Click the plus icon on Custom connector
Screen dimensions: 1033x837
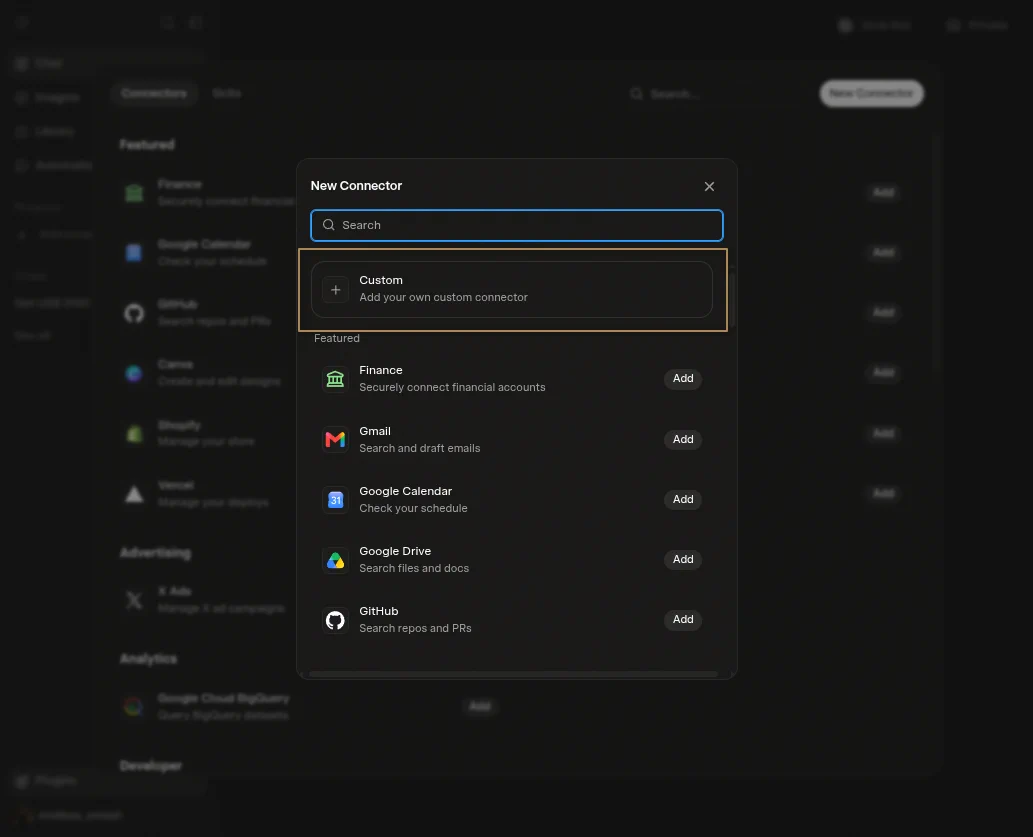pos(335,290)
